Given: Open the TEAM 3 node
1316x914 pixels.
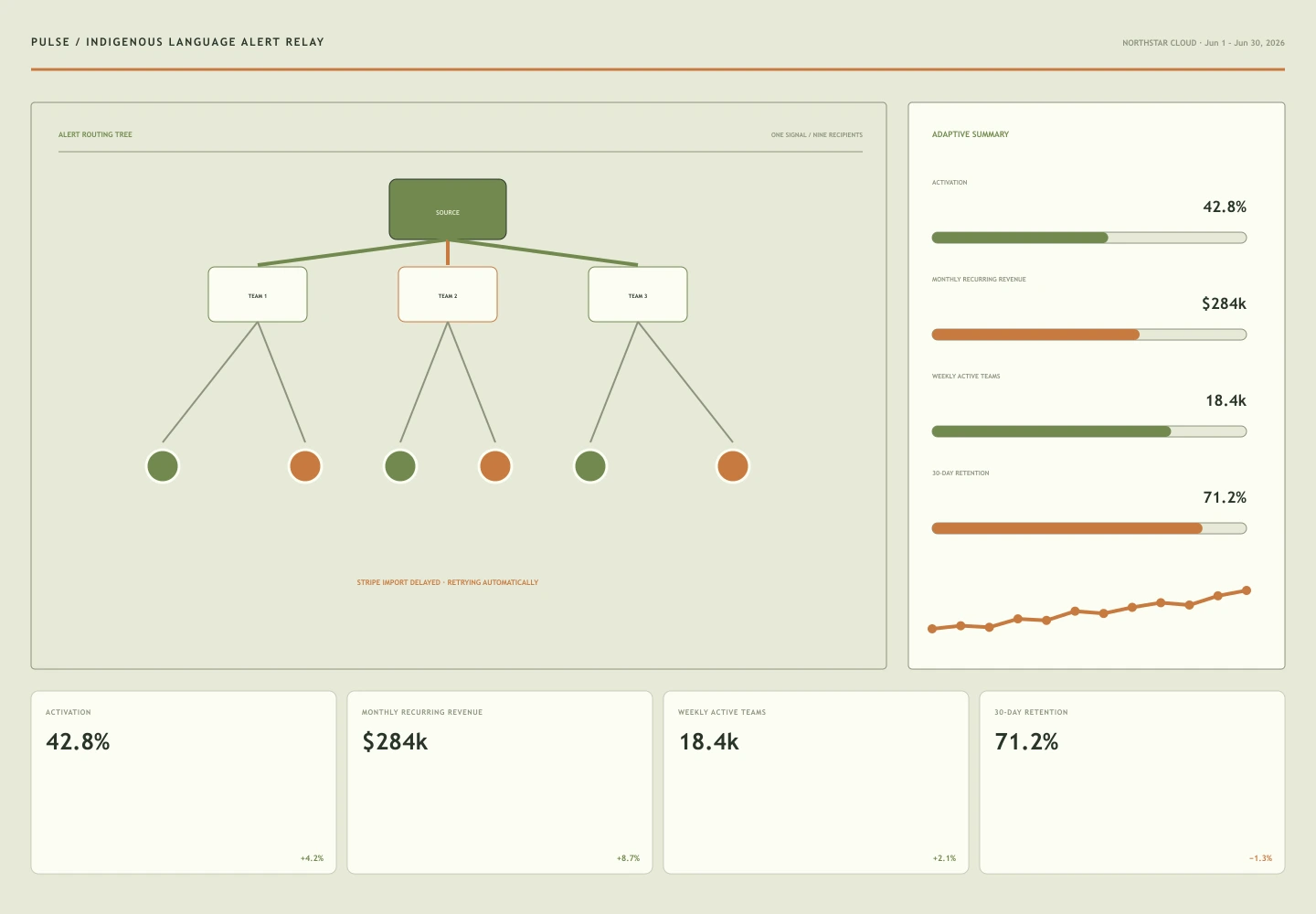Looking at the screenshot, I should (638, 294).
